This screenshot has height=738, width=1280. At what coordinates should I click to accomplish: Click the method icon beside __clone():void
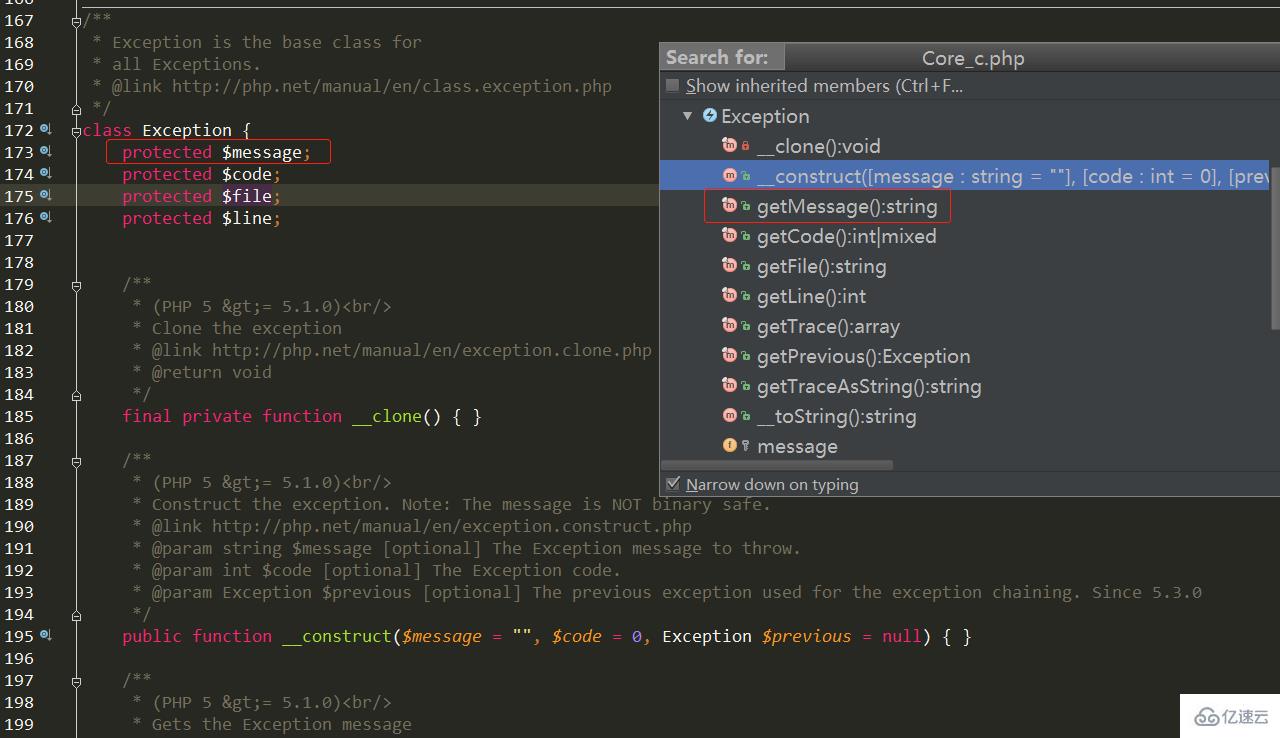coord(730,147)
